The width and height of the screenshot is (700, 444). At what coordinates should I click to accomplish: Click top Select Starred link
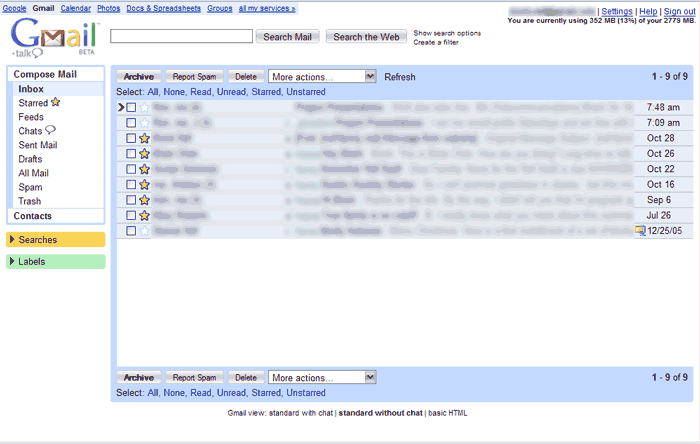[266, 92]
